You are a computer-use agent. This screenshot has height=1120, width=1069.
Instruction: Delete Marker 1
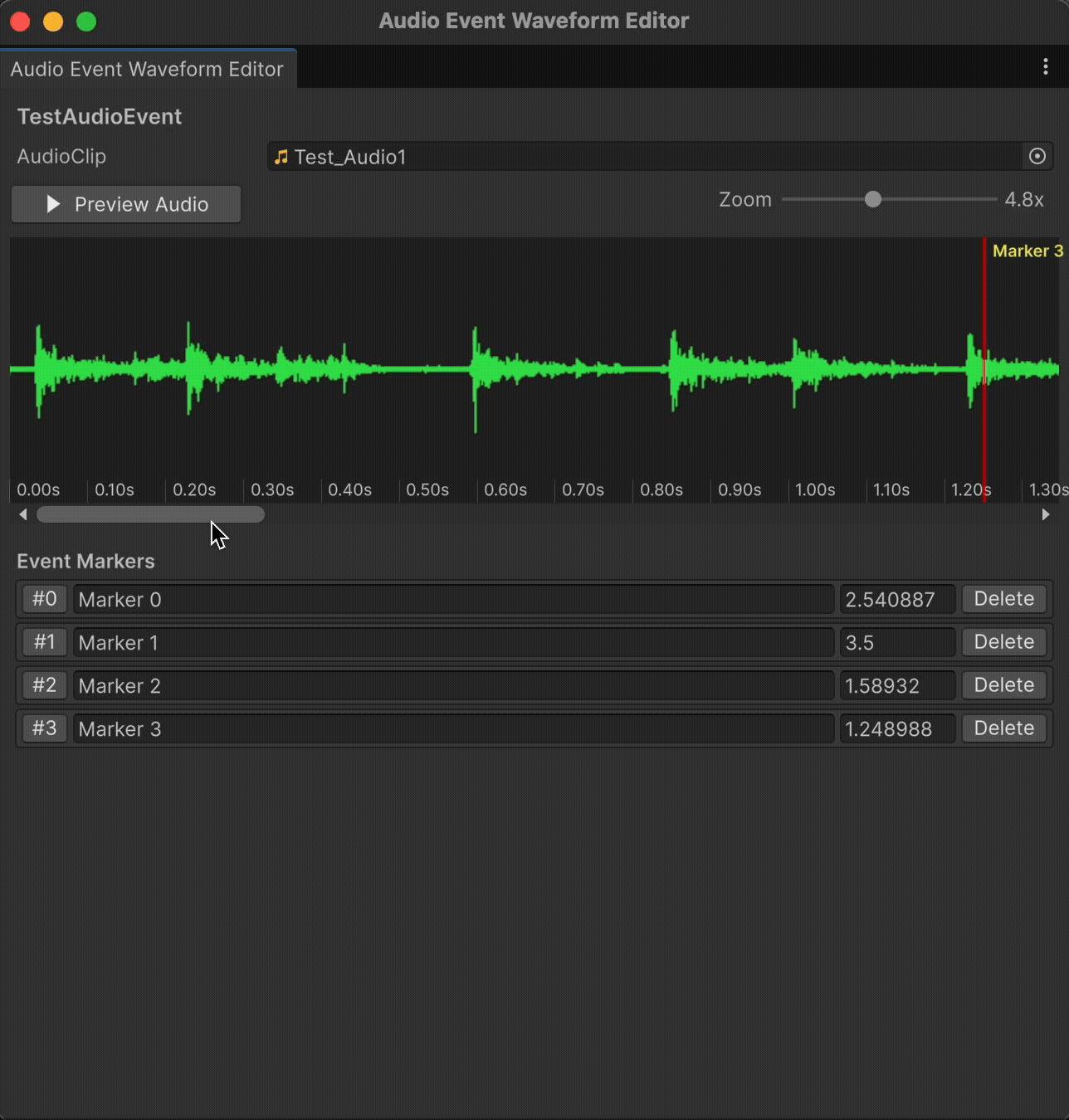tap(1004, 642)
